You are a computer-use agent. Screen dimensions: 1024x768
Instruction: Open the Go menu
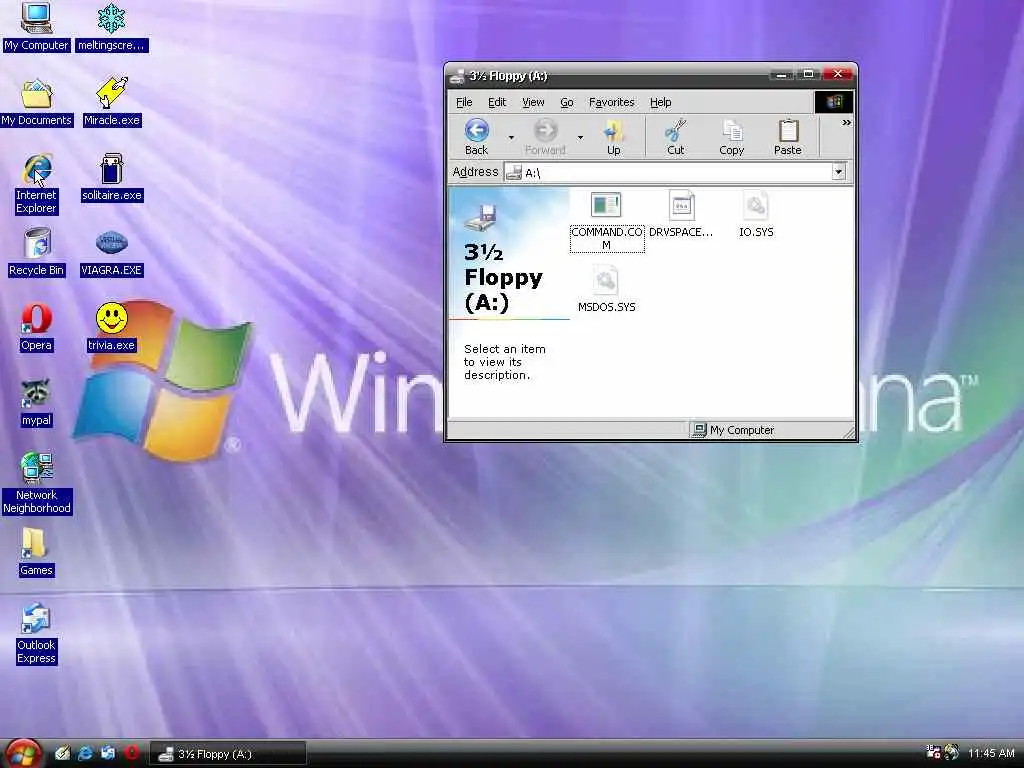pos(567,103)
